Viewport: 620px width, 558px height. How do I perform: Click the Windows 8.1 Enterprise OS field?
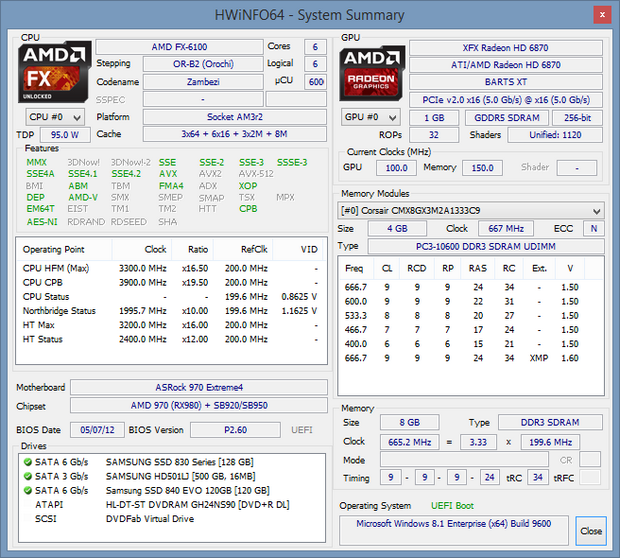pos(454,530)
